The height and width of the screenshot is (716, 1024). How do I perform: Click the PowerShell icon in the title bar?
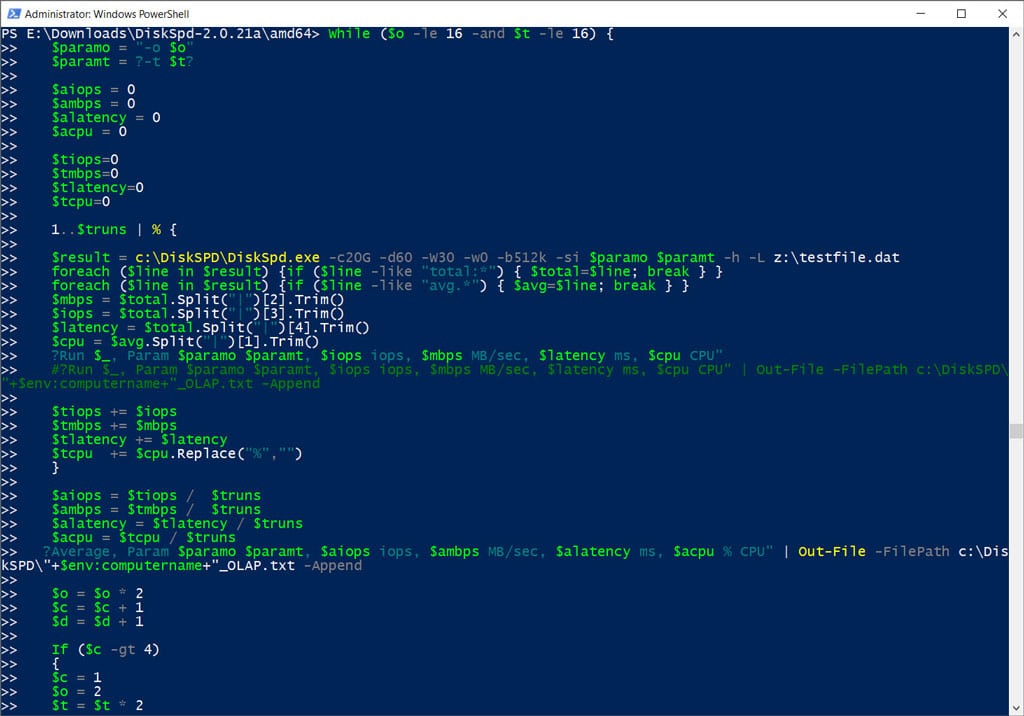click(14, 14)
